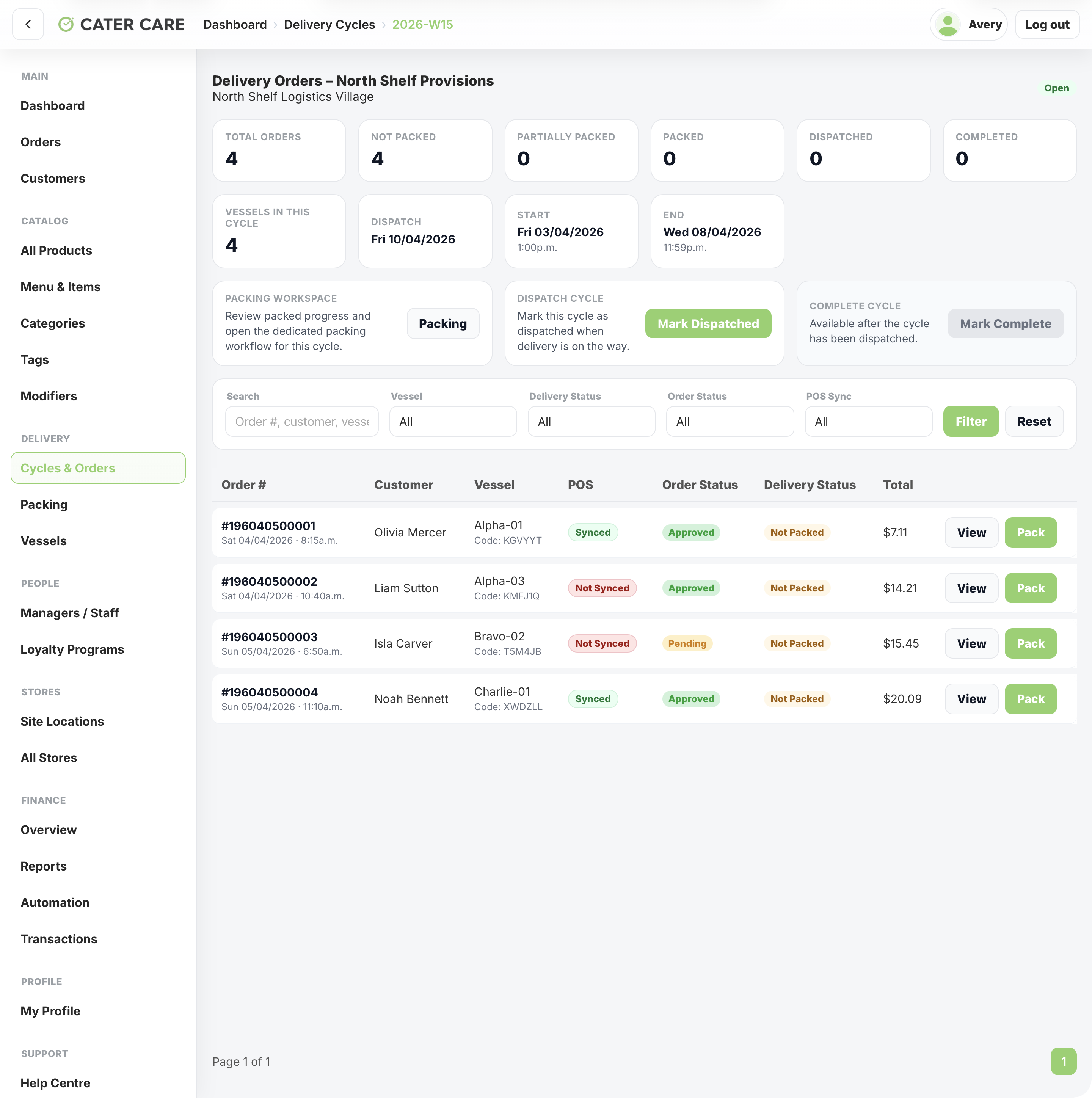The width and height of the screenshot is (1092, 1098).
Task: Open the POS Sync filter dropdown
Action: [x=868, y=421]
